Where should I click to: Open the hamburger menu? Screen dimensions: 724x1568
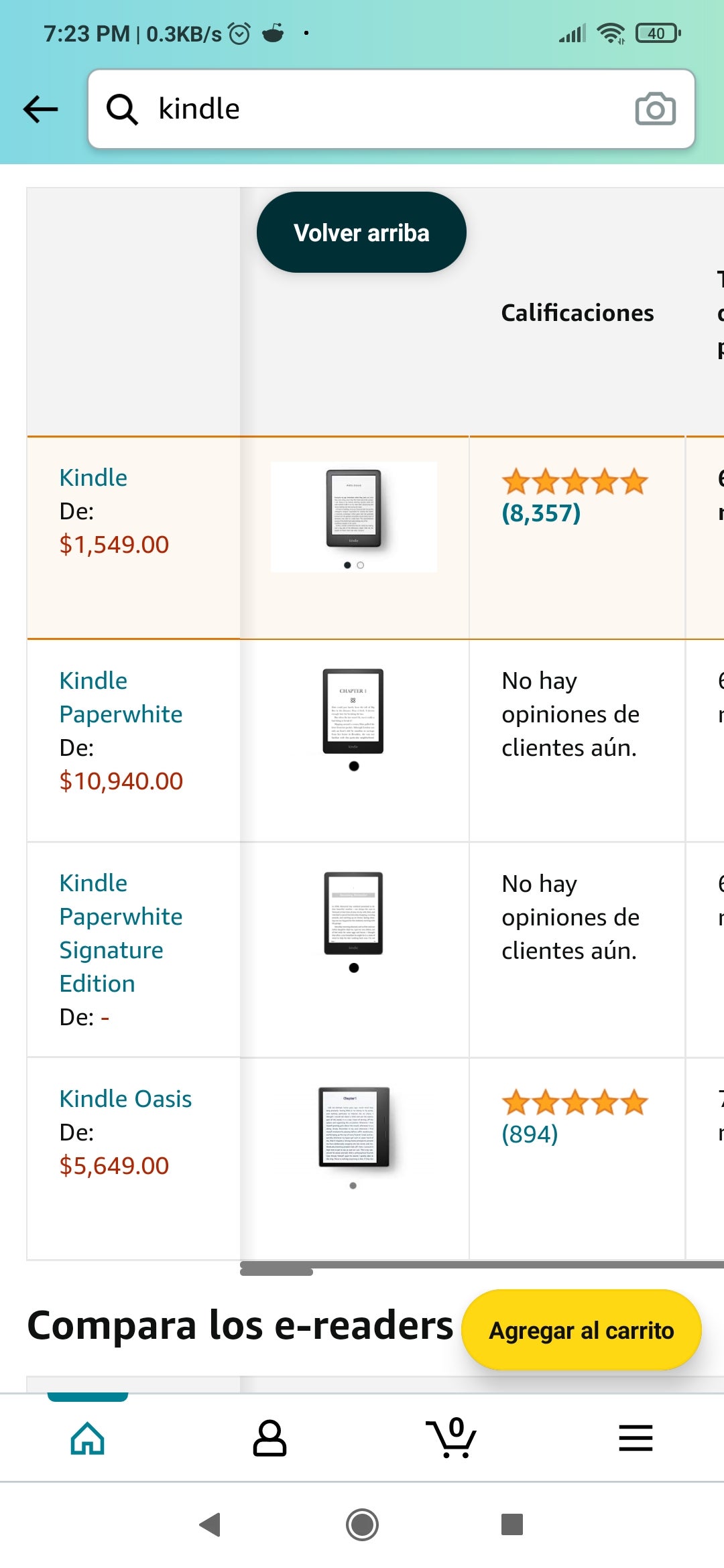[636, 1438]
